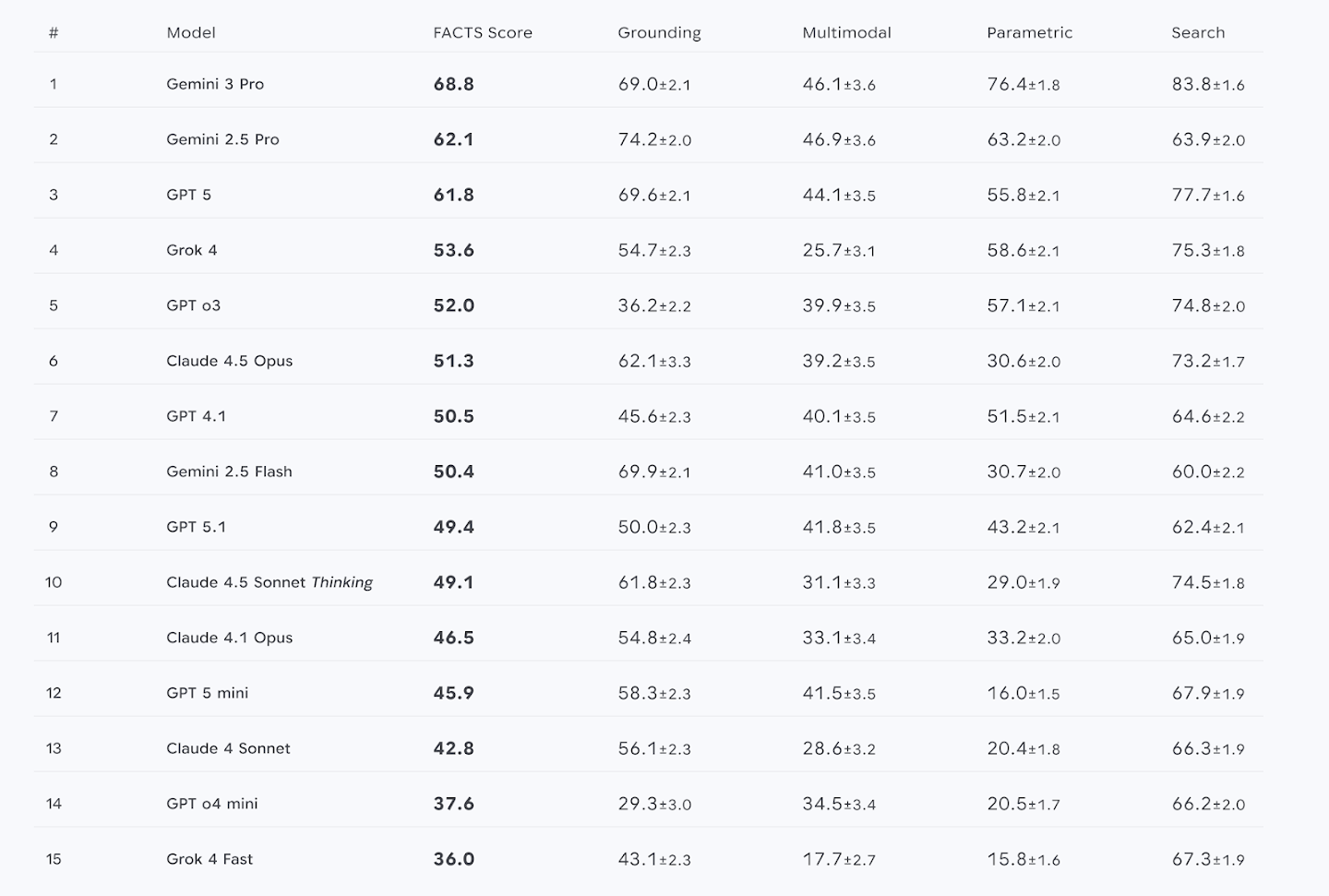1329x896 pixels.
Task: Open the Gemini 3 Pro model entry
Action: [x=215, y=84]
